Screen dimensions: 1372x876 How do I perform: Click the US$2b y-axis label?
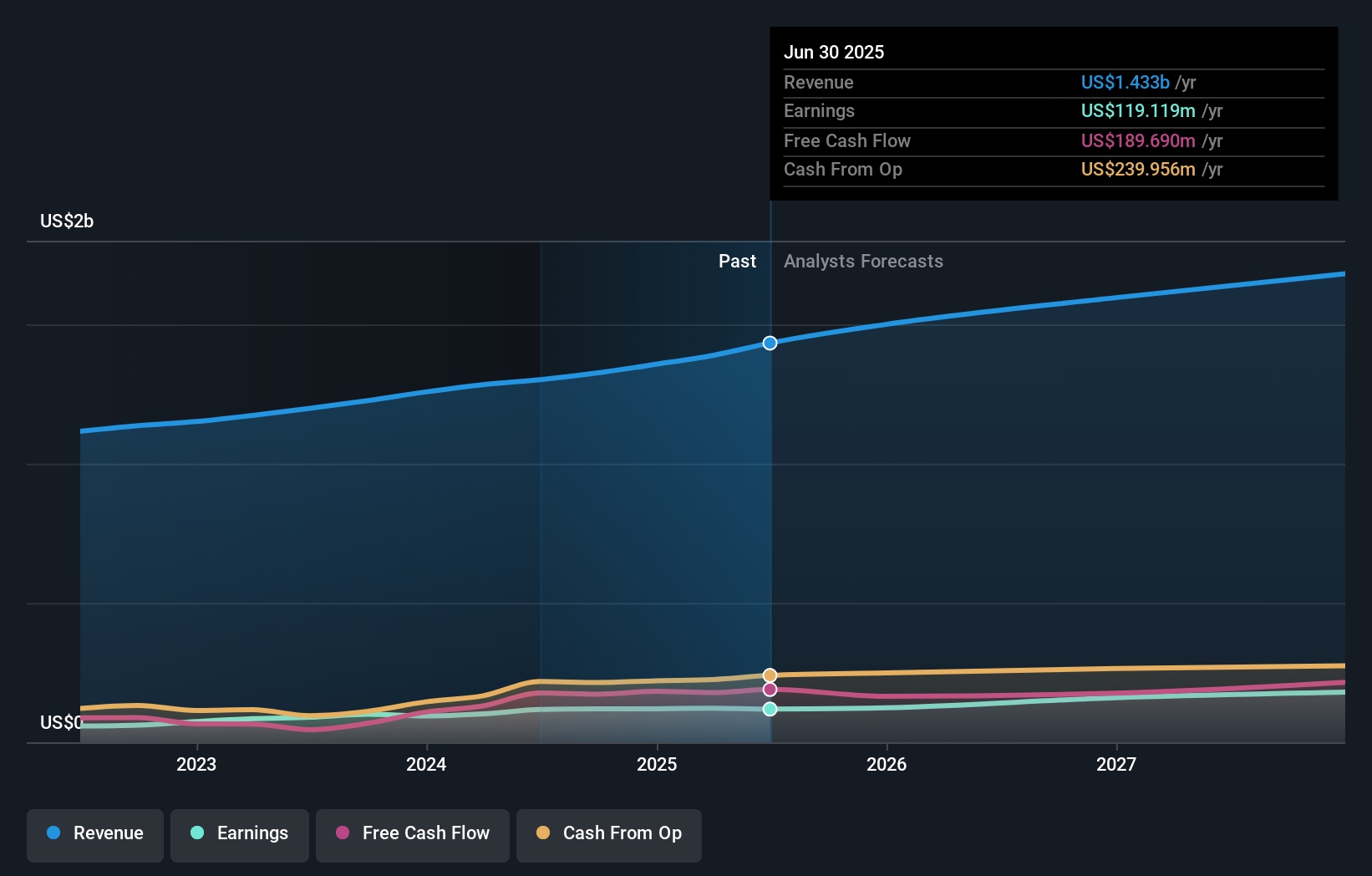67,221
